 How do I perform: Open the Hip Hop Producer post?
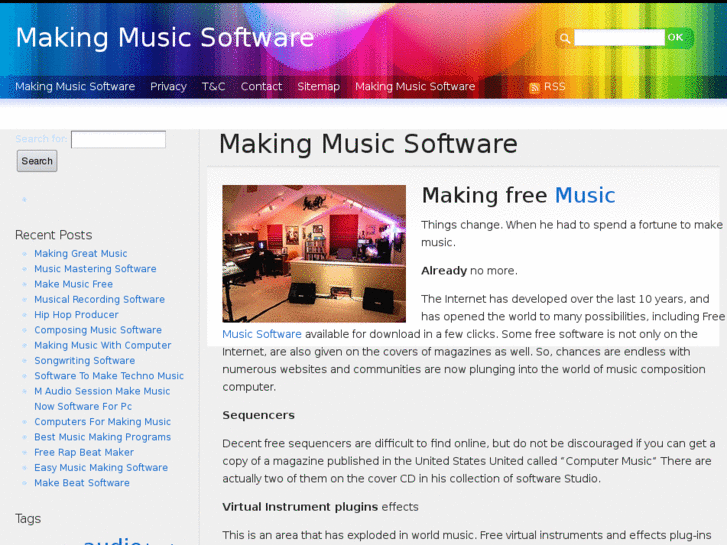(76, 314)
